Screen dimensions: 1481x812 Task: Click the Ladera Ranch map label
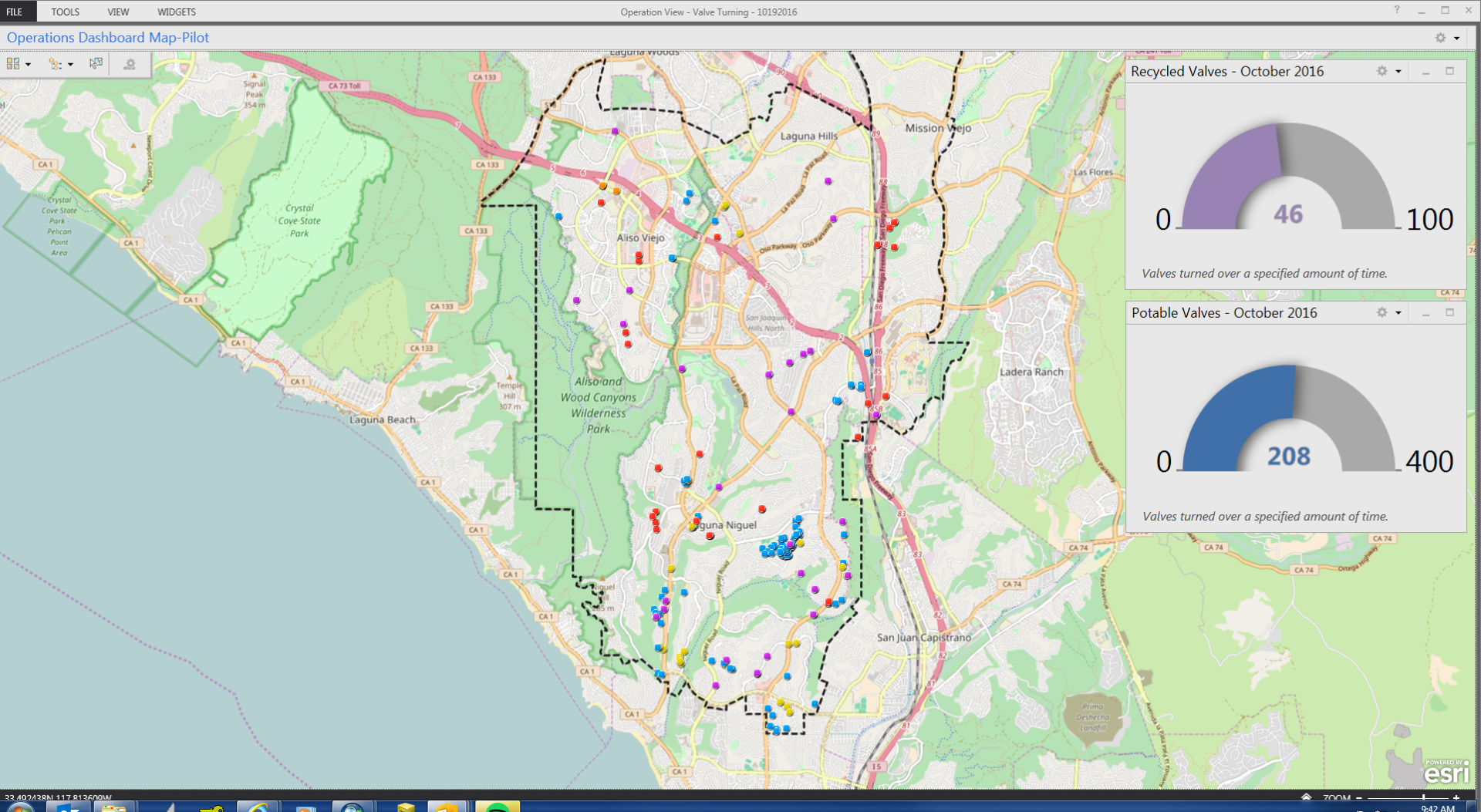coord(1031,372)
